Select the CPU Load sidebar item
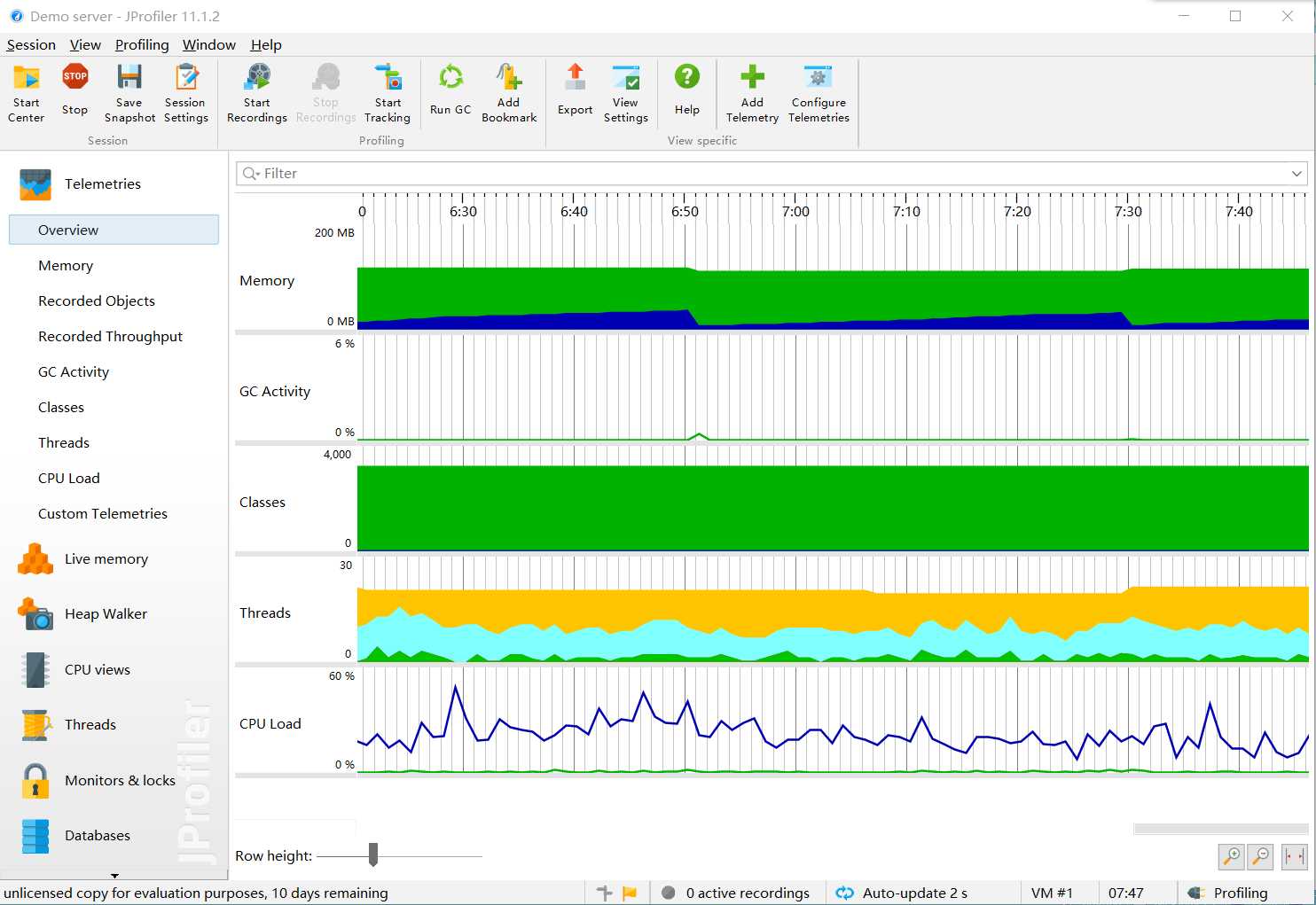1316x905 pixels. (69, 479)
